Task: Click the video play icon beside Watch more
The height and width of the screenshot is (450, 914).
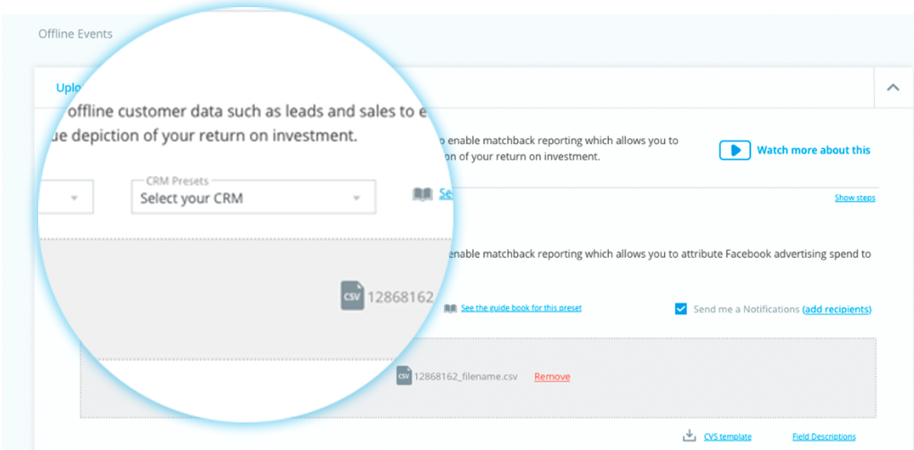Action: click(734, 150)
